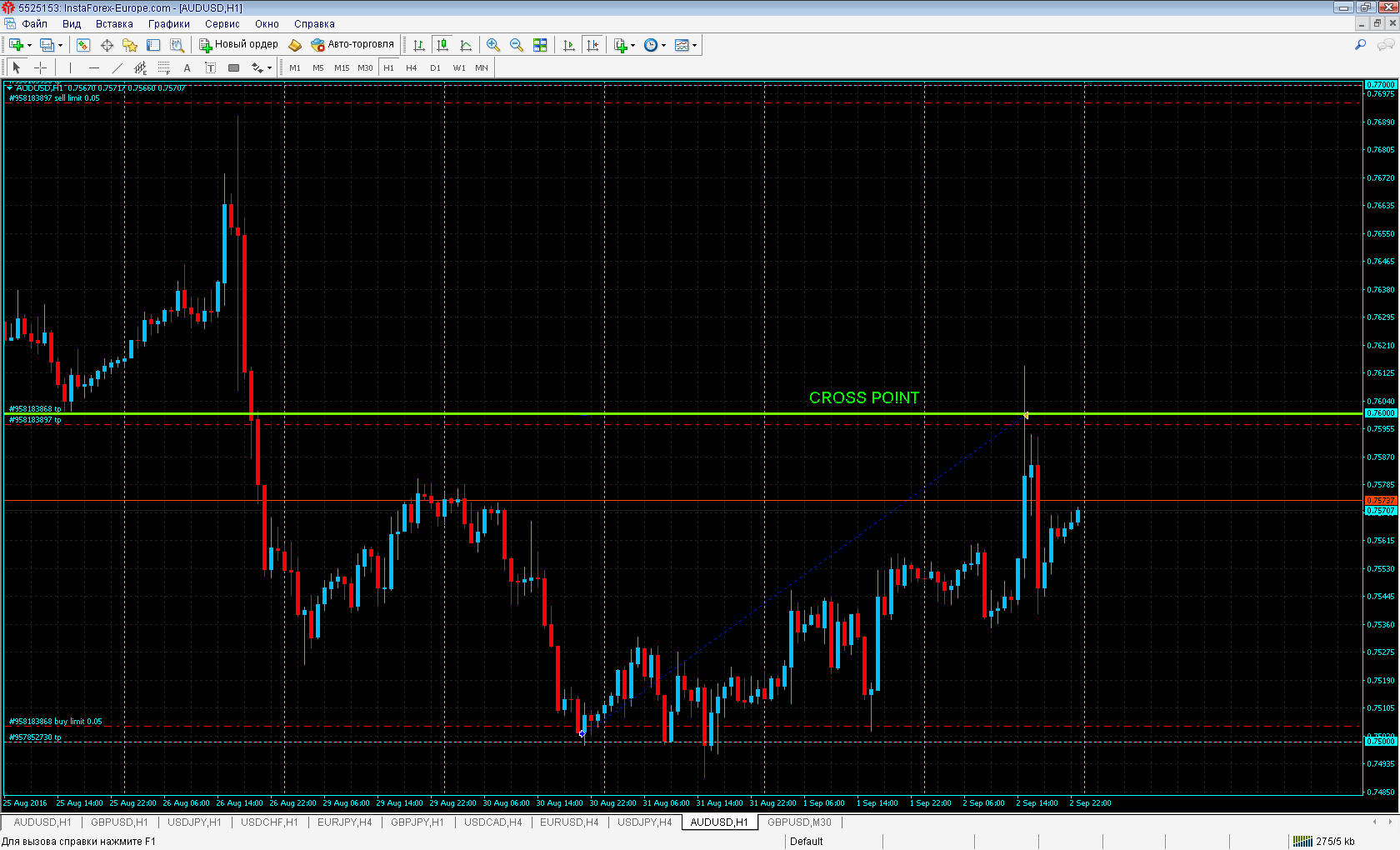
Task: Toggle chart Auto Scroll
Action: 569,45
